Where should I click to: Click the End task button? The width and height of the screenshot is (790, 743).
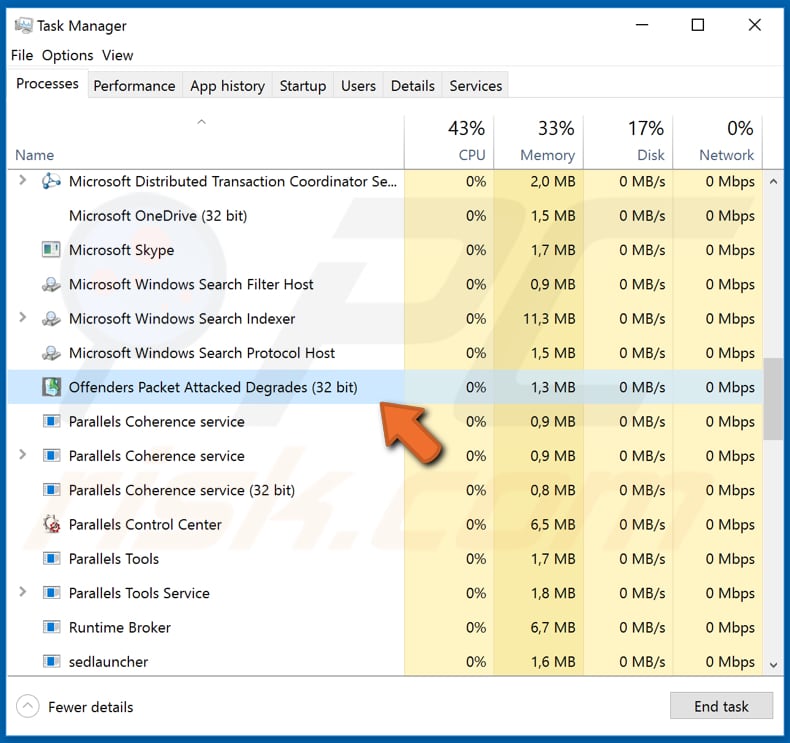(721, 706)
